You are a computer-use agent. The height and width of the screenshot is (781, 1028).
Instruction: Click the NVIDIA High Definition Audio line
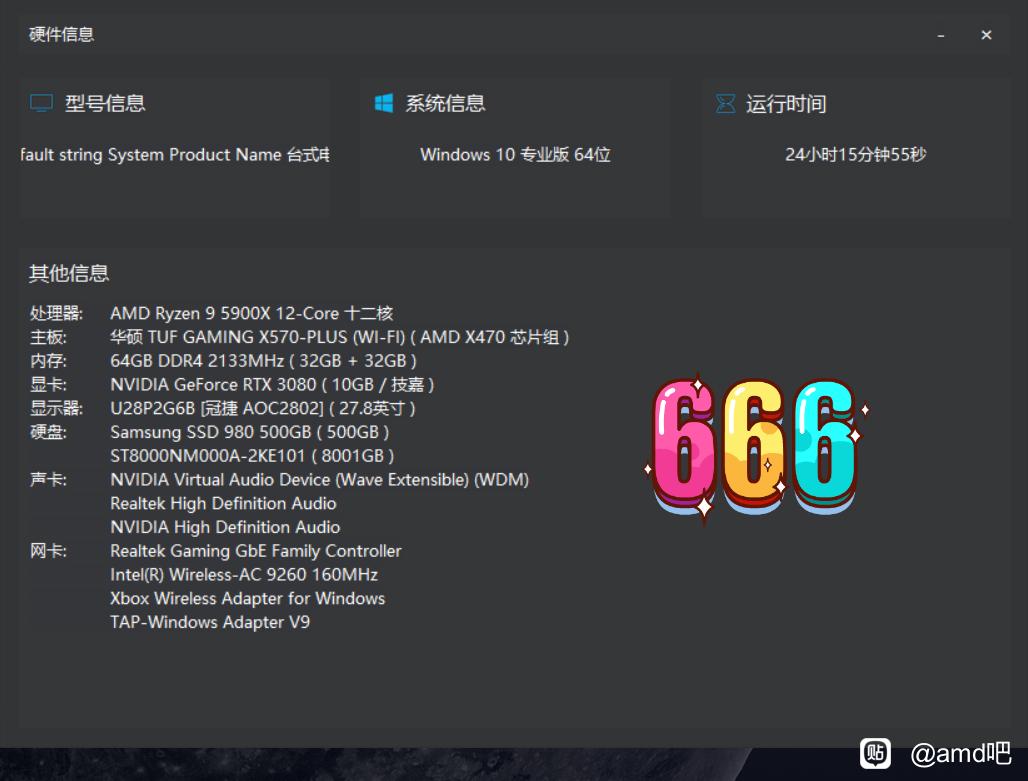click(226, 527)
